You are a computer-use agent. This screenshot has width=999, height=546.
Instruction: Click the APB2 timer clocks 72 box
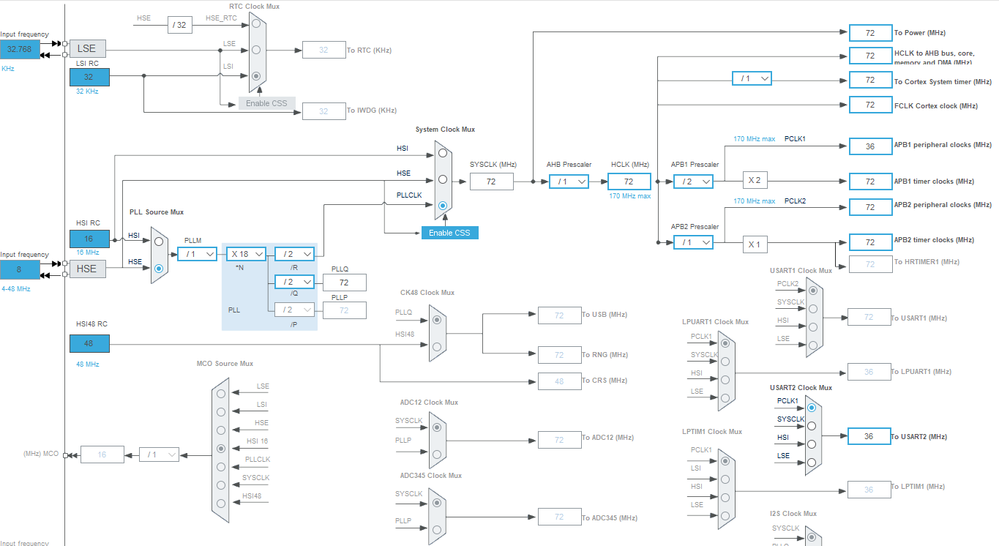(x=870, y=242)
